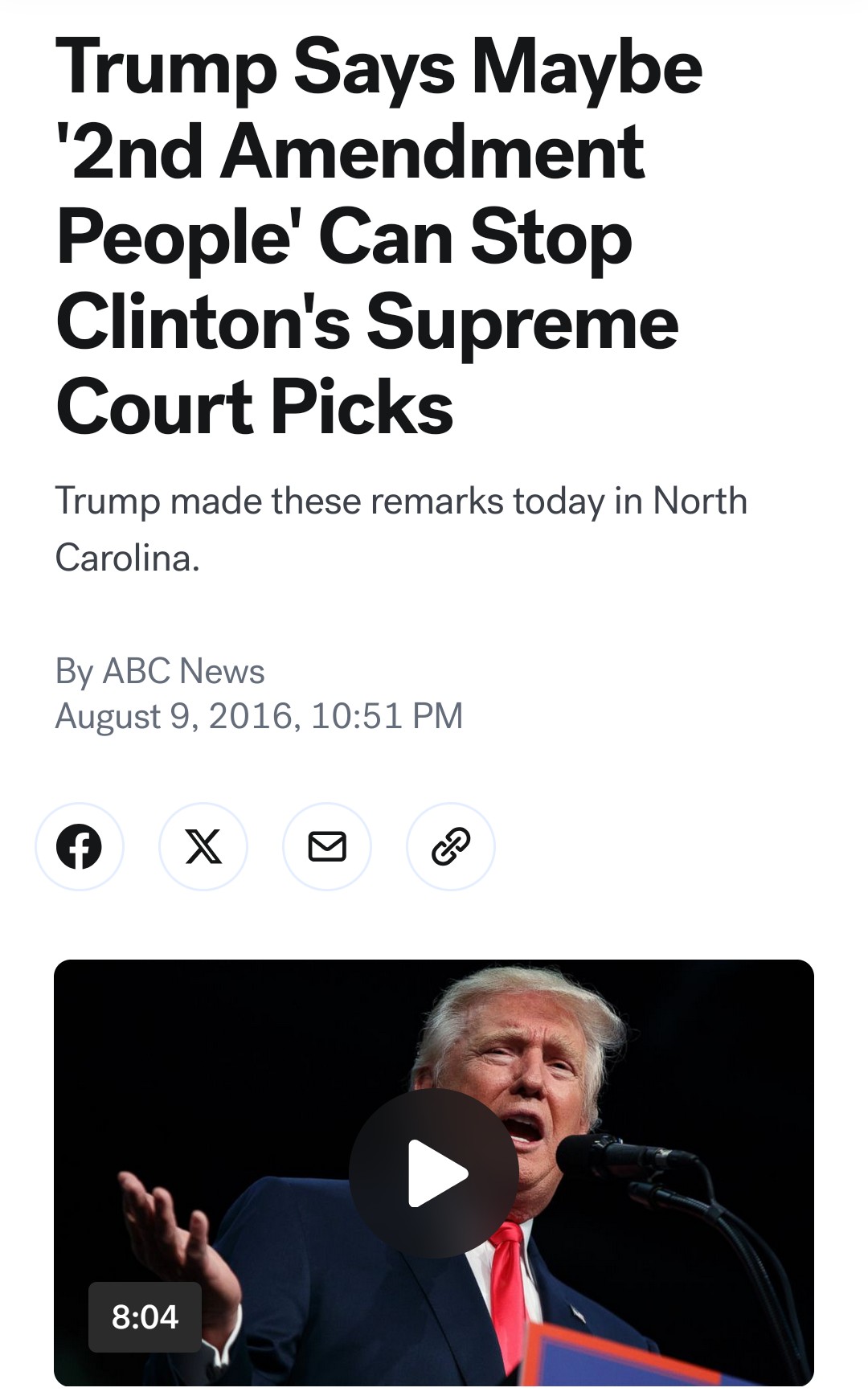The height and width of the screenshot is (1400, 868).
Task: Play the video using the round play button
Action: point(434,1173)
